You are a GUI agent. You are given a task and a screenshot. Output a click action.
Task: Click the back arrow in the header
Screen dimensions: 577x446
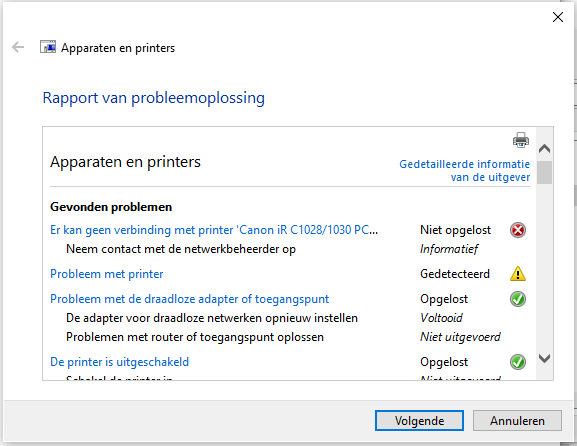coord(18,47)
